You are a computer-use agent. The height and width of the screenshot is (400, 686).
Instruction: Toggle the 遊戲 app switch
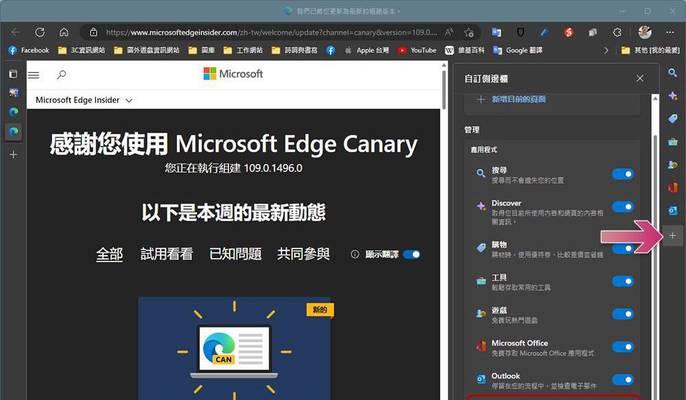[623, 314]
